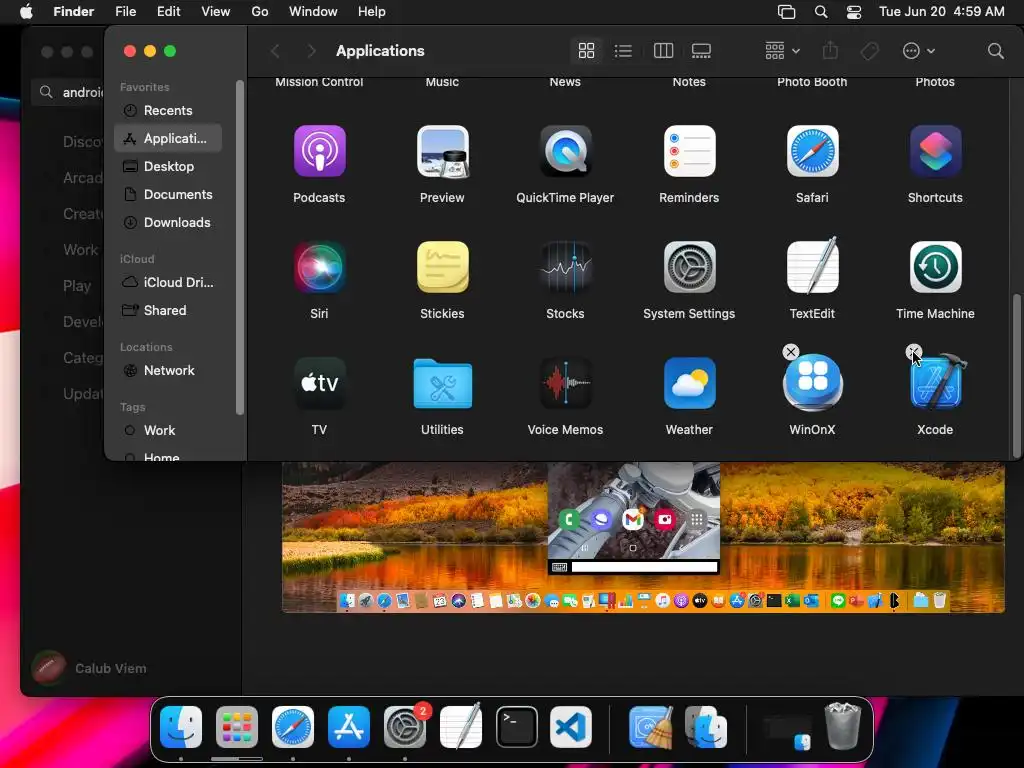Screen dimensions: 1024x768
Task: Open Terminal from the Dock
Action: pos(517,728)
